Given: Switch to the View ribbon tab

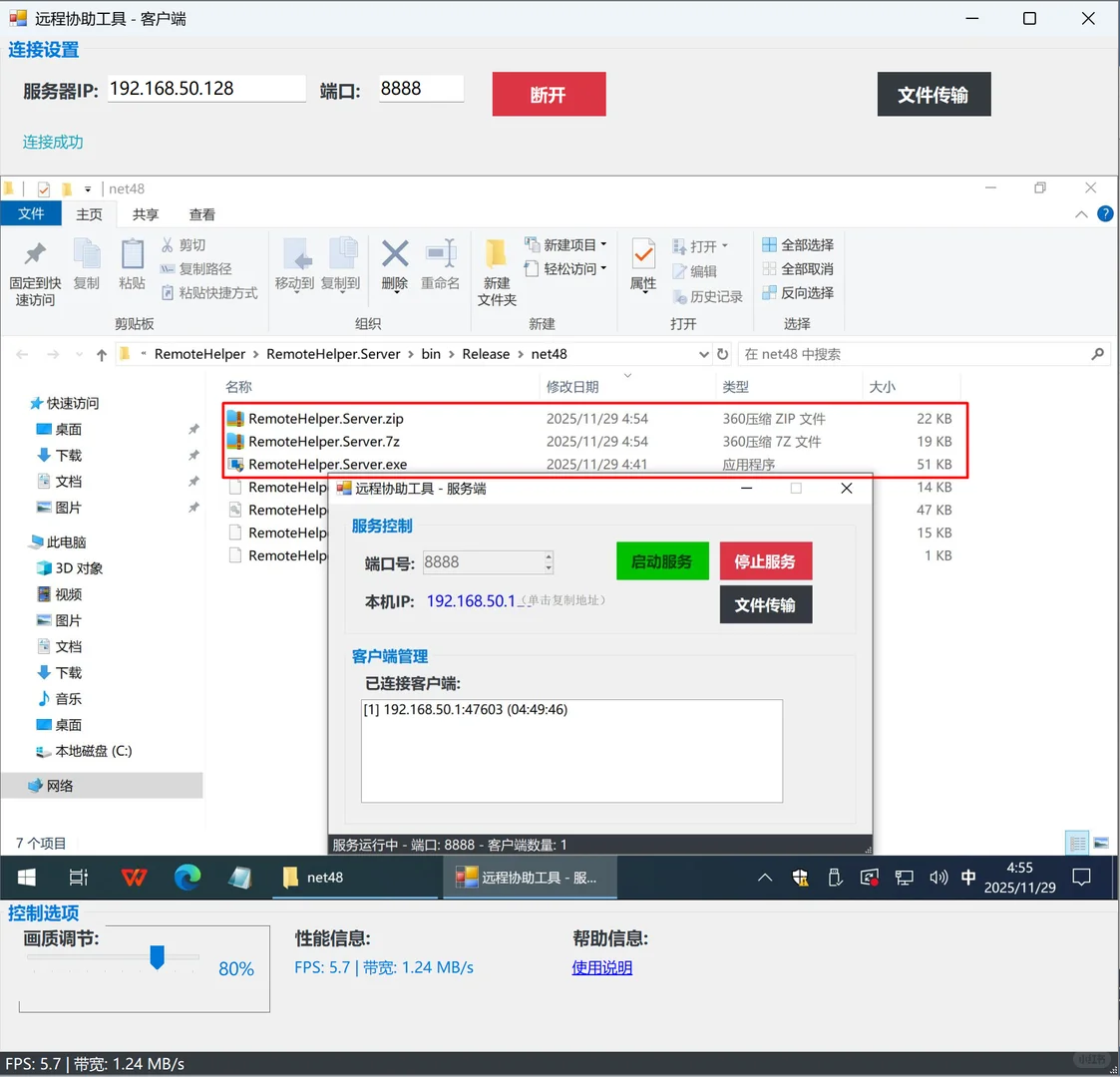Looking at the screenshot, I should click(x=202, y=214).
